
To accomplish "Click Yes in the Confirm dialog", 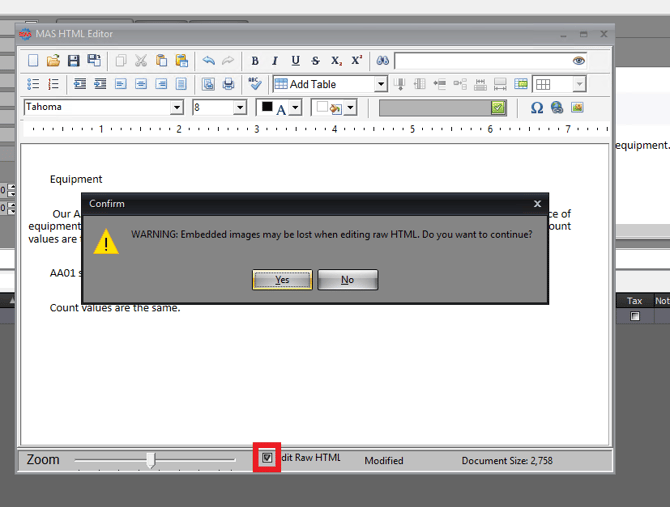I will [x=282, y=280].
